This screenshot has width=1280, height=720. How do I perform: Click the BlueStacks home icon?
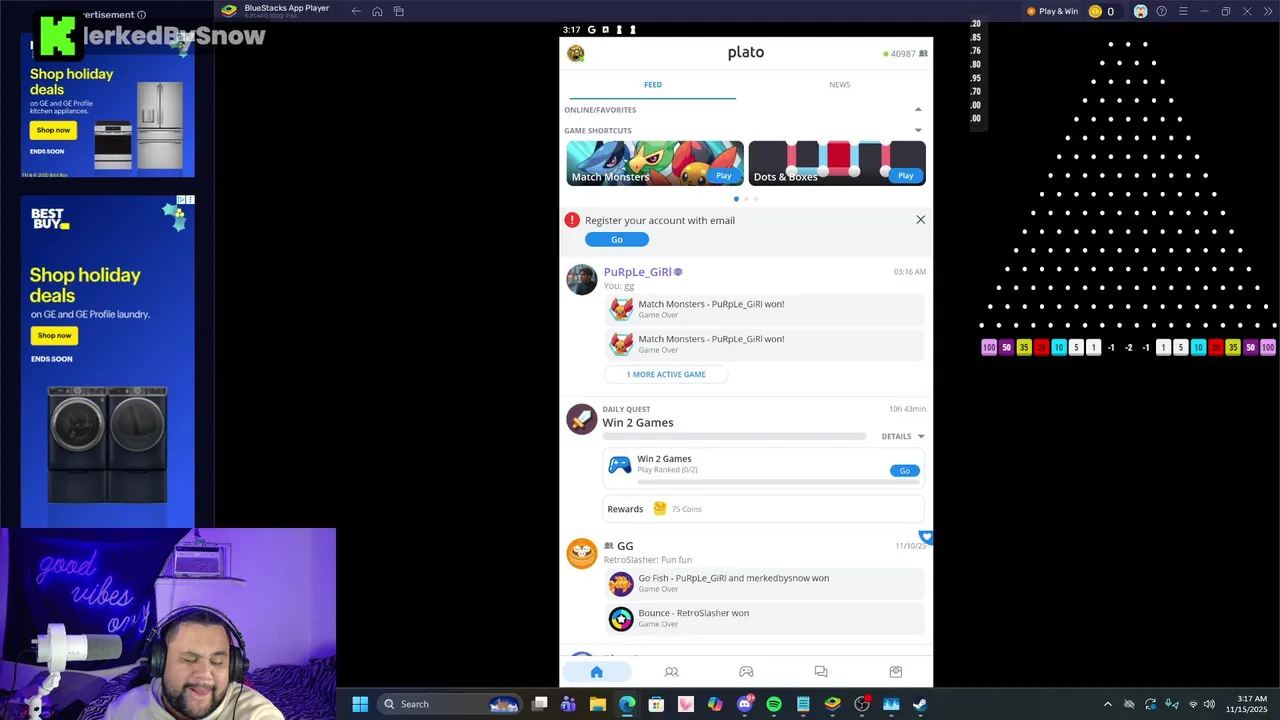377,11
